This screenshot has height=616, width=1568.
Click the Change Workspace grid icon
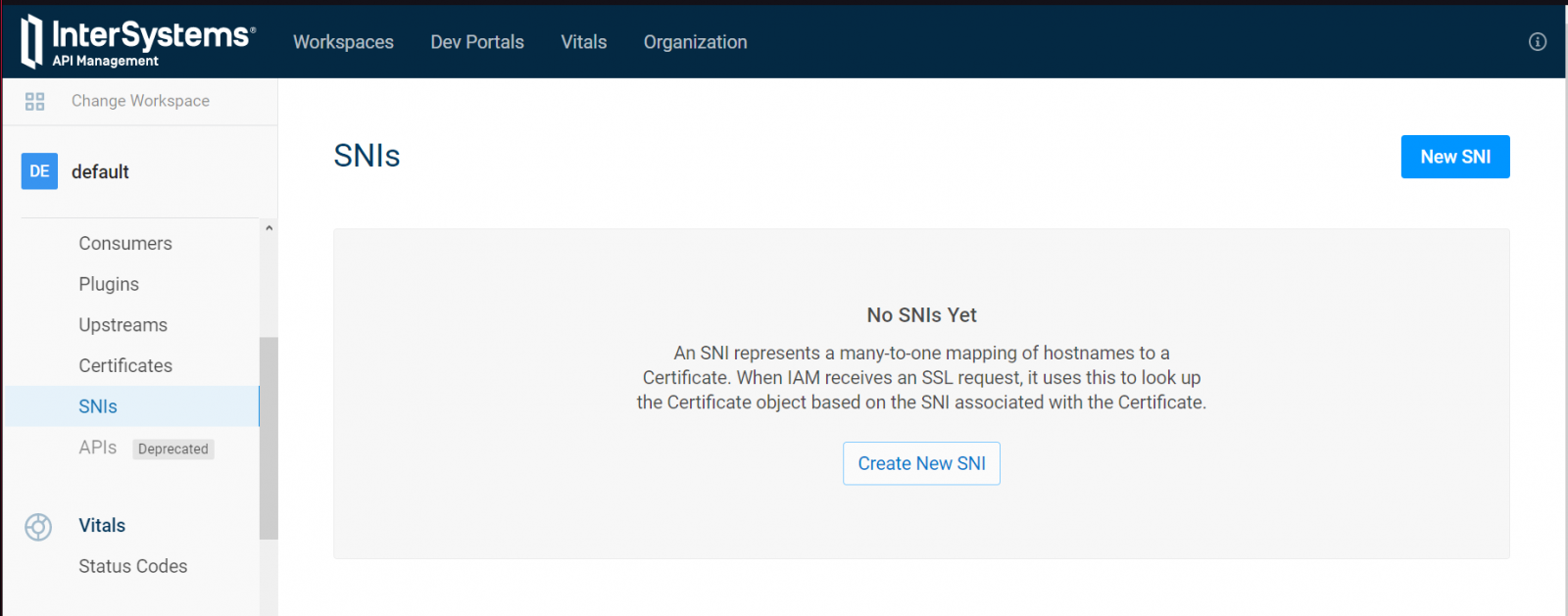[x=35, y=102]
